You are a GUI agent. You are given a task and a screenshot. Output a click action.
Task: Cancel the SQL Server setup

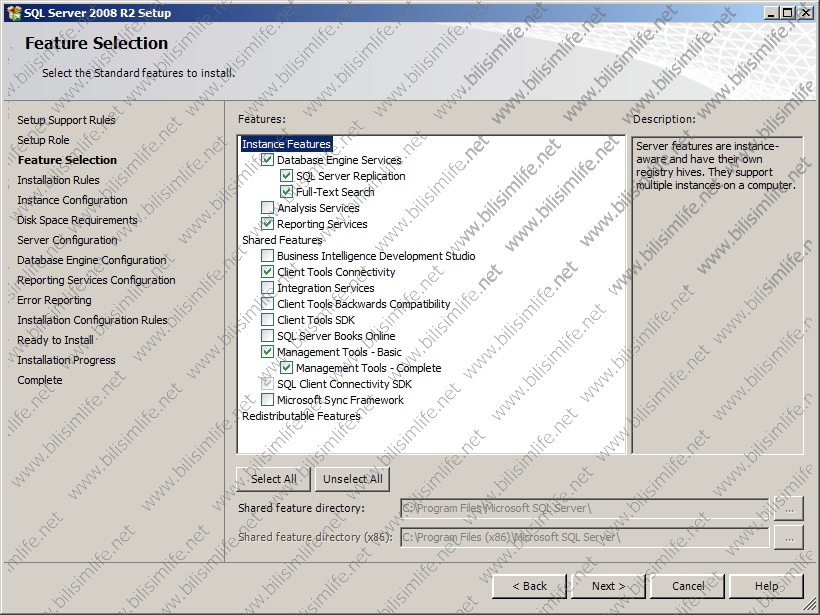(x=687, y=586)
